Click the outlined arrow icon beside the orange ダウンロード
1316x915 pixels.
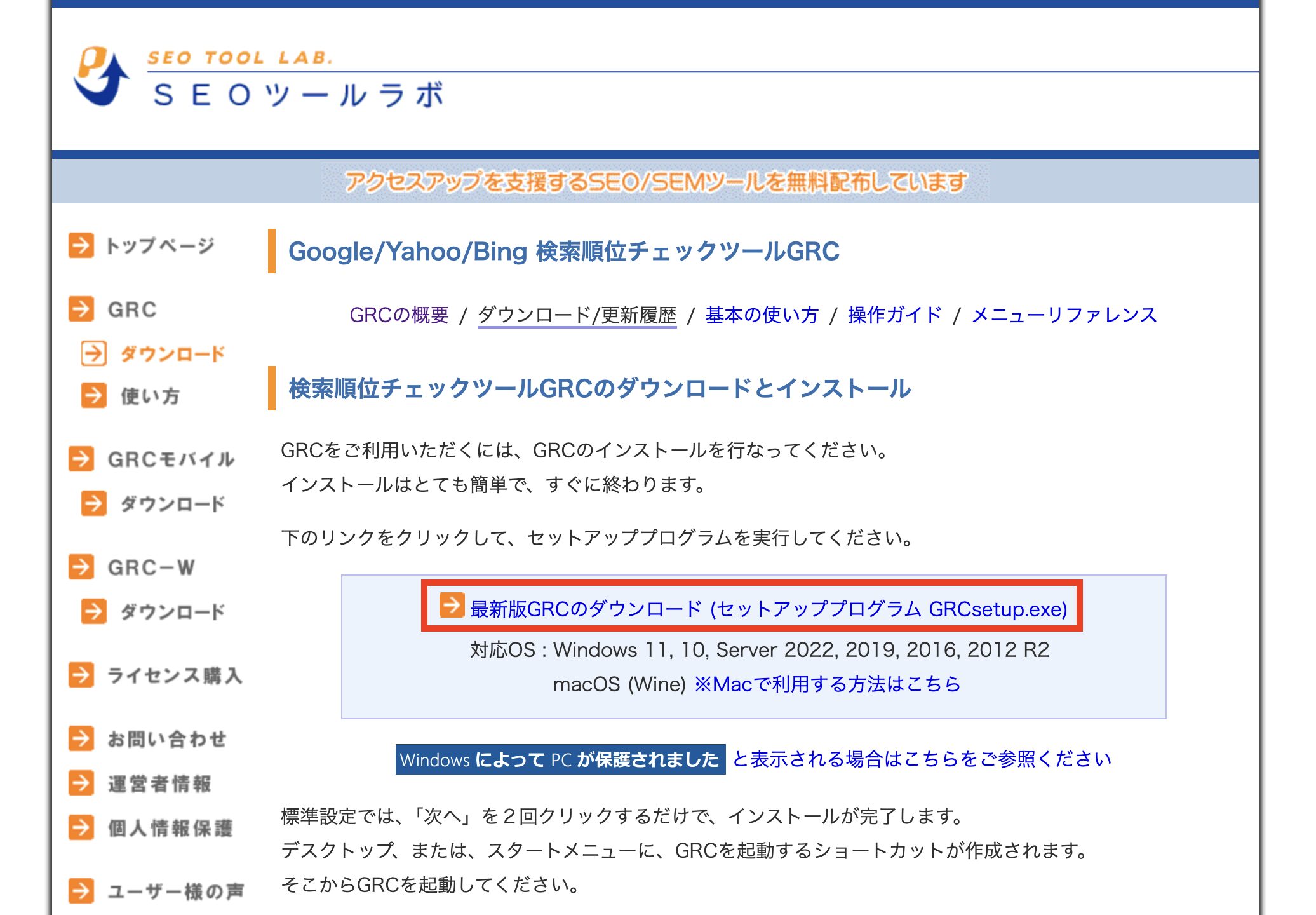tap(93, 353)
